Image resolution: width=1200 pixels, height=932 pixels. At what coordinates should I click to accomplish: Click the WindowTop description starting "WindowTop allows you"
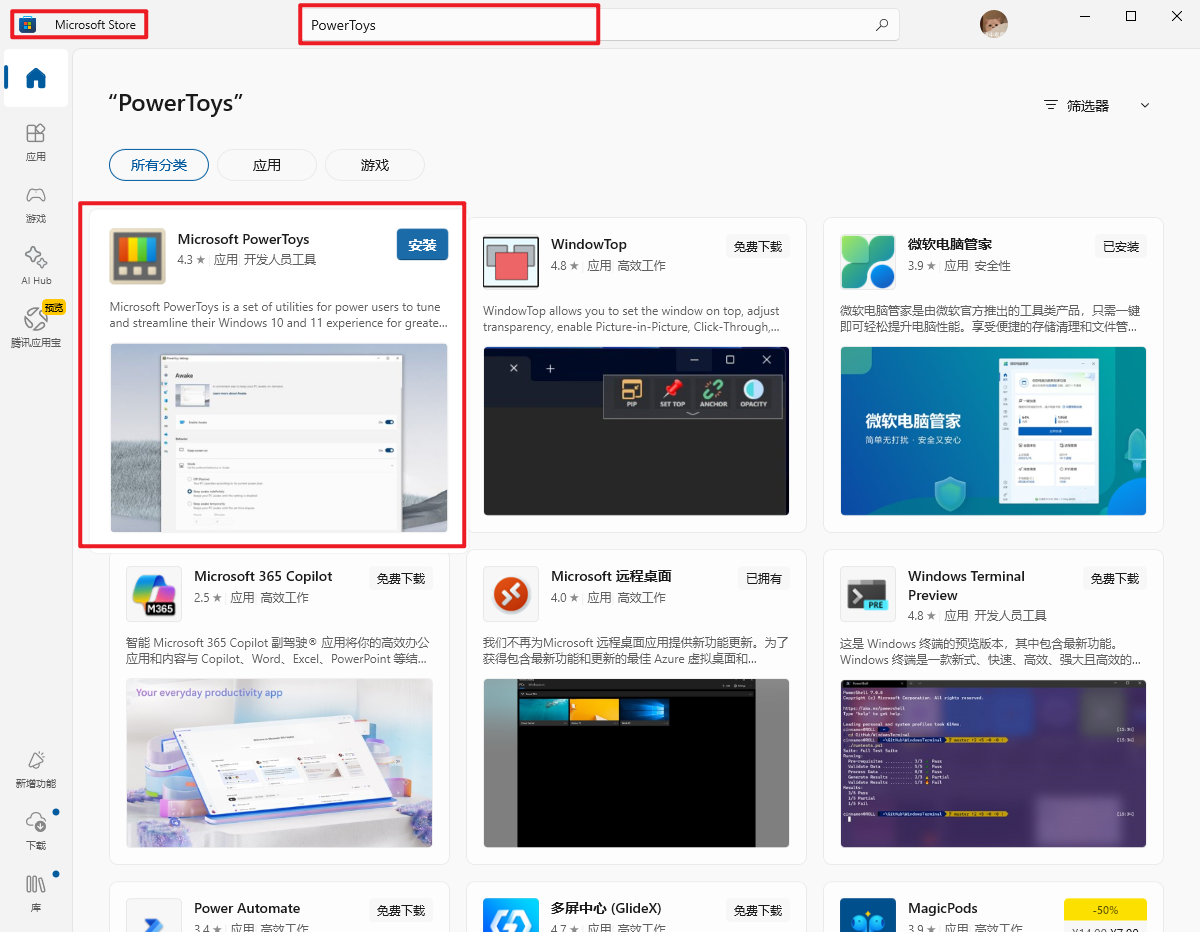tap(632, 319)
